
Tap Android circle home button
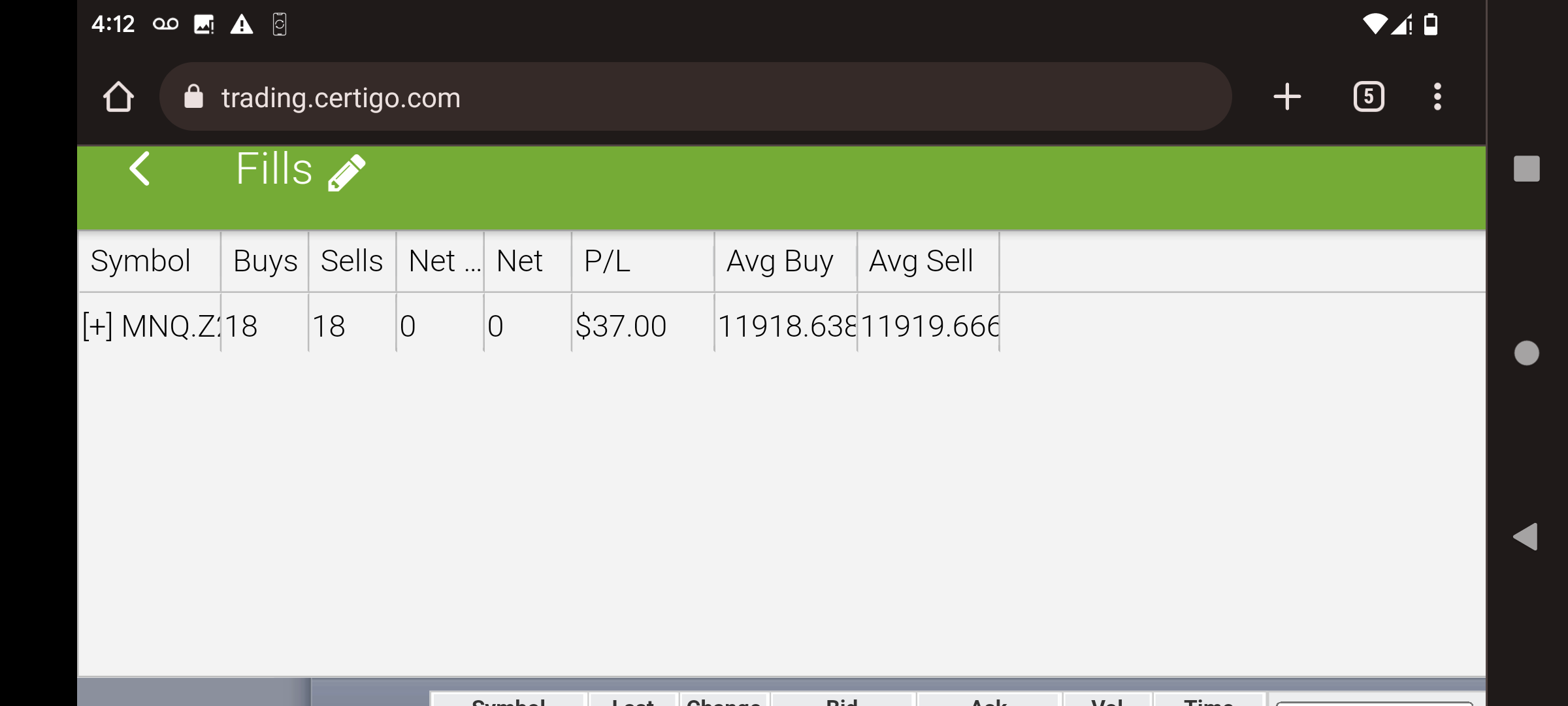tap(1527, 353)
